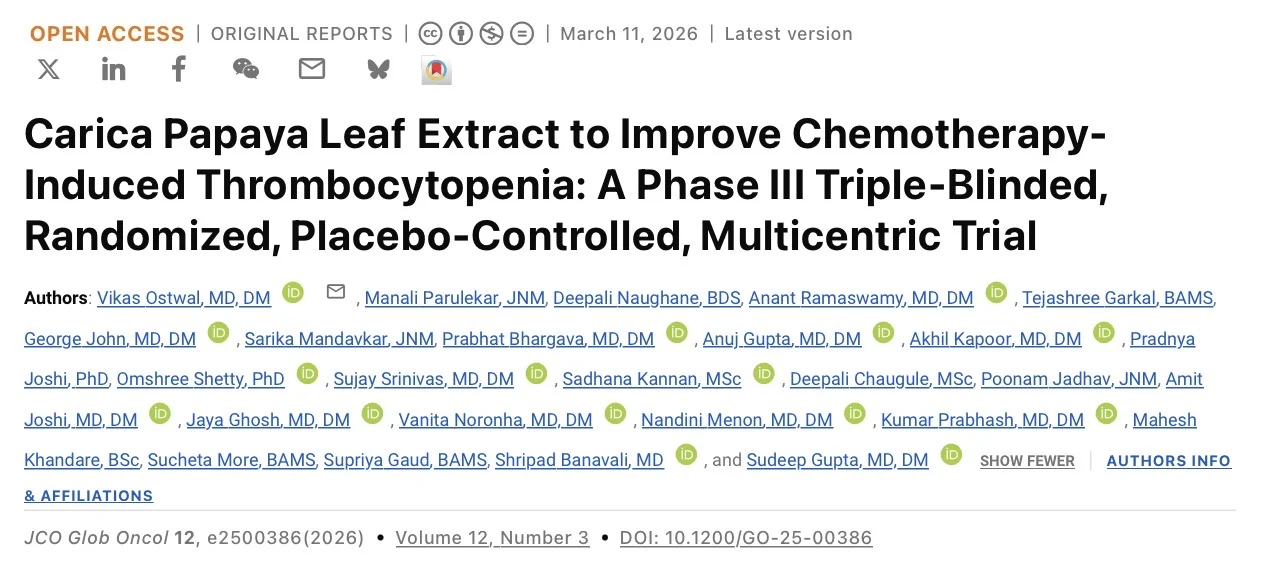Expand Authors Info & Affiliations
Viewport: 1271px width, 565px height.
pyautogui.click(x=1168, y=461)
